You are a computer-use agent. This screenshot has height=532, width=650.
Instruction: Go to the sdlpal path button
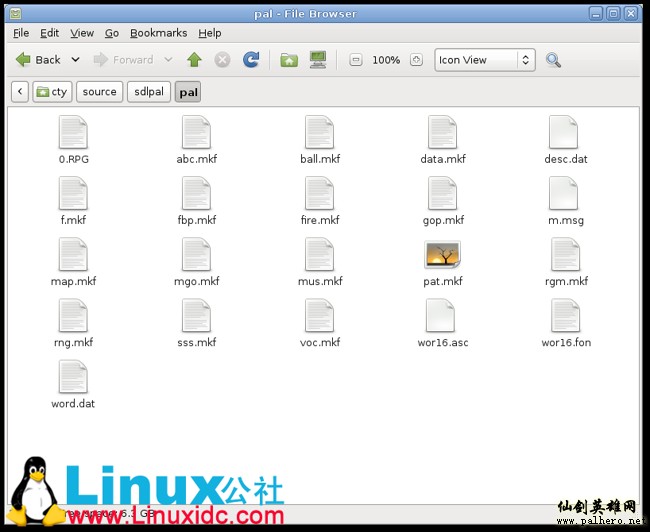[x=148, y=92]
